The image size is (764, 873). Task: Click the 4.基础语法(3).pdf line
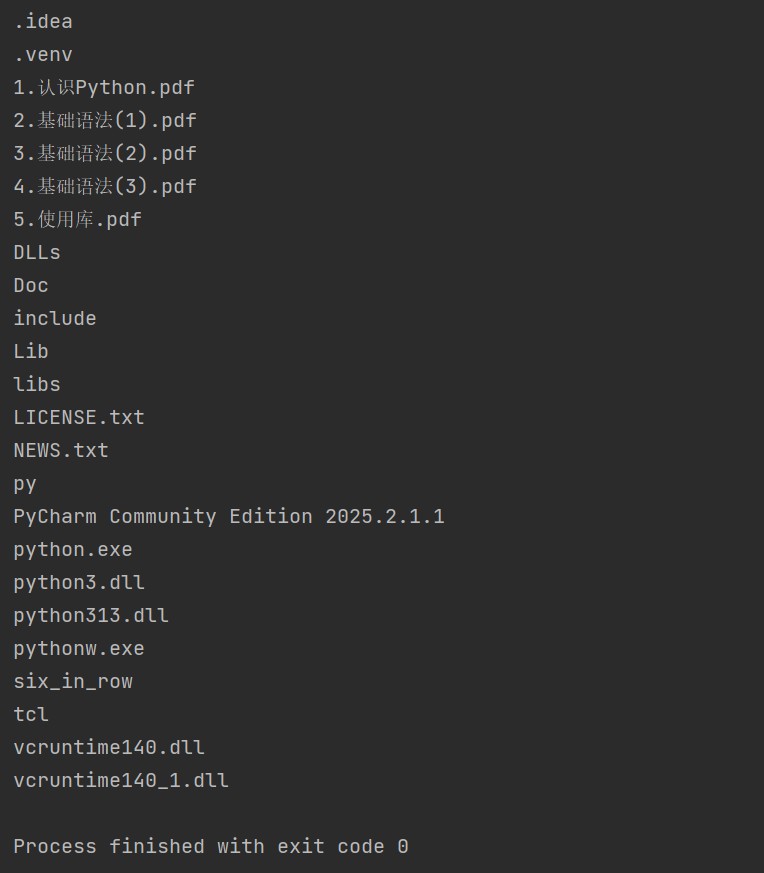coord(105,187)
